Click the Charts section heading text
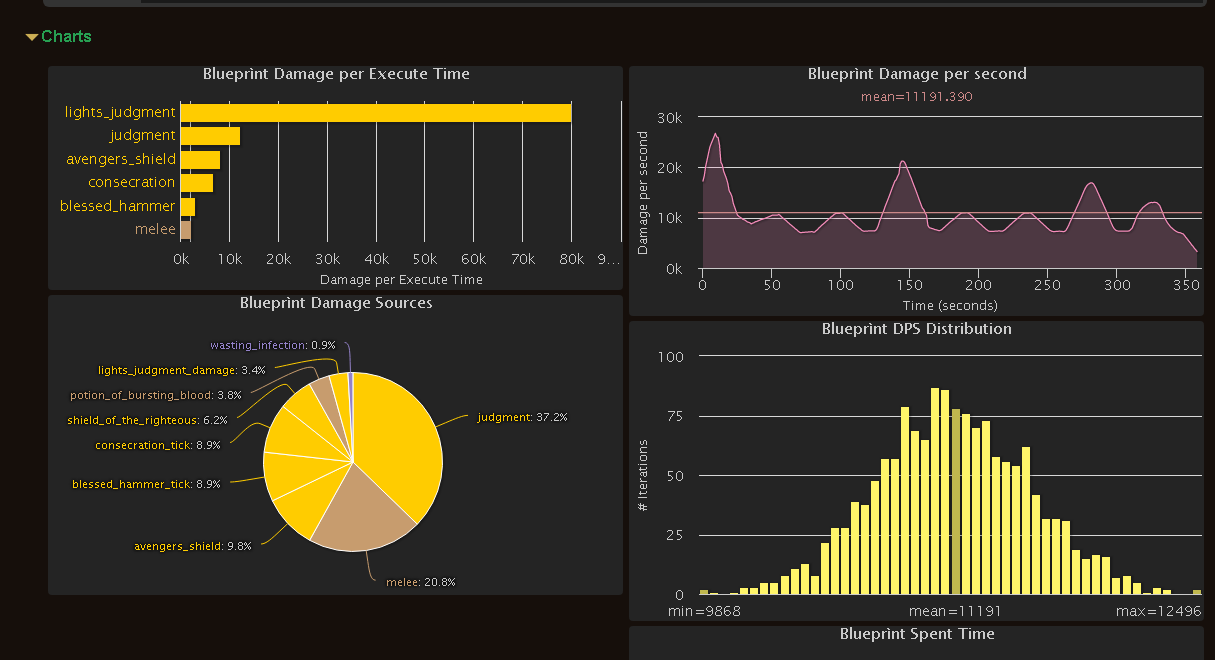Image resolution: width=1215 pixels, height=660 pixels. click(66, 37)
